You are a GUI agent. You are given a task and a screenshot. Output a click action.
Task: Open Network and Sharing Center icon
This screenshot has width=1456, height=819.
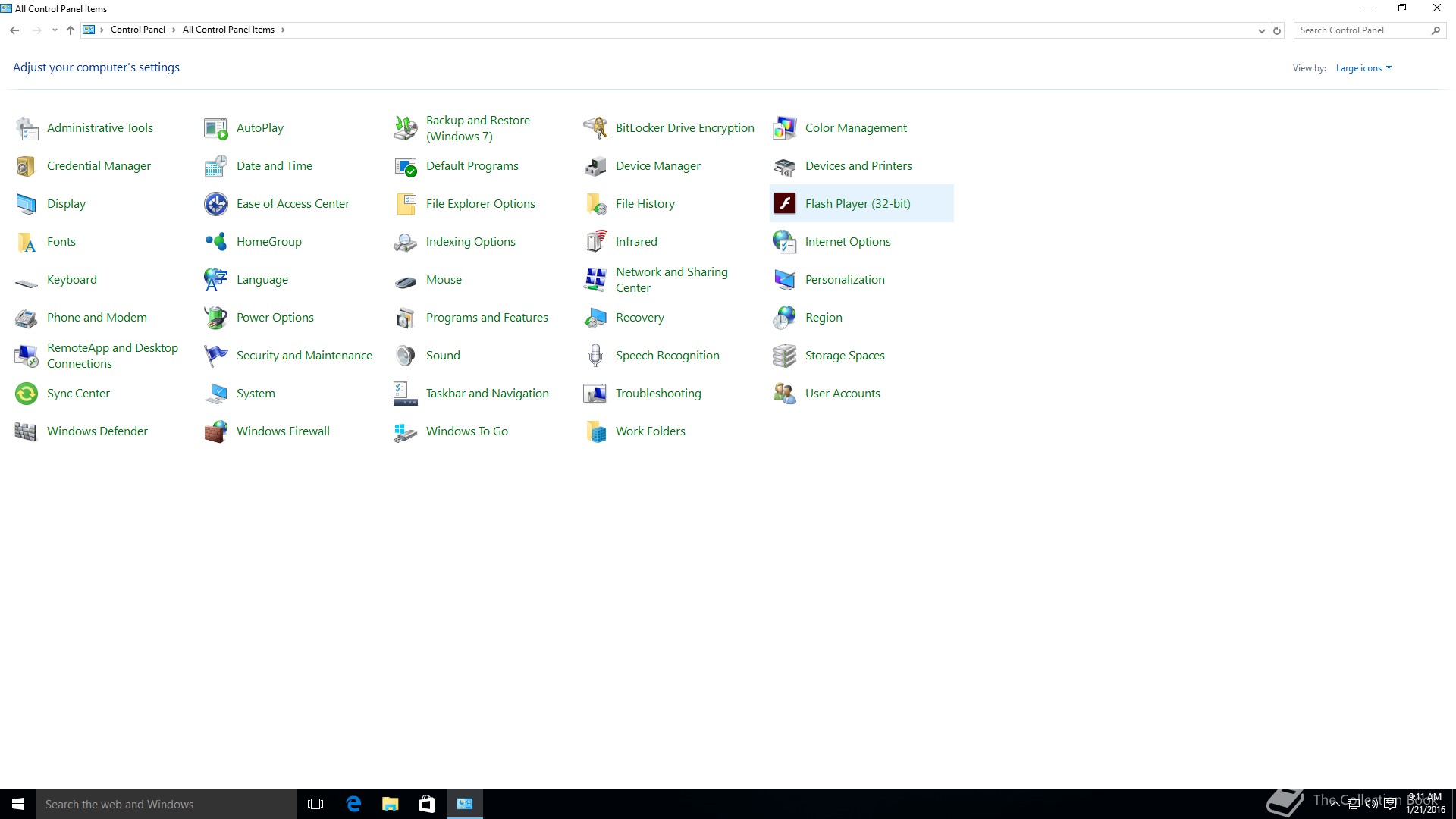coord(595,280)
